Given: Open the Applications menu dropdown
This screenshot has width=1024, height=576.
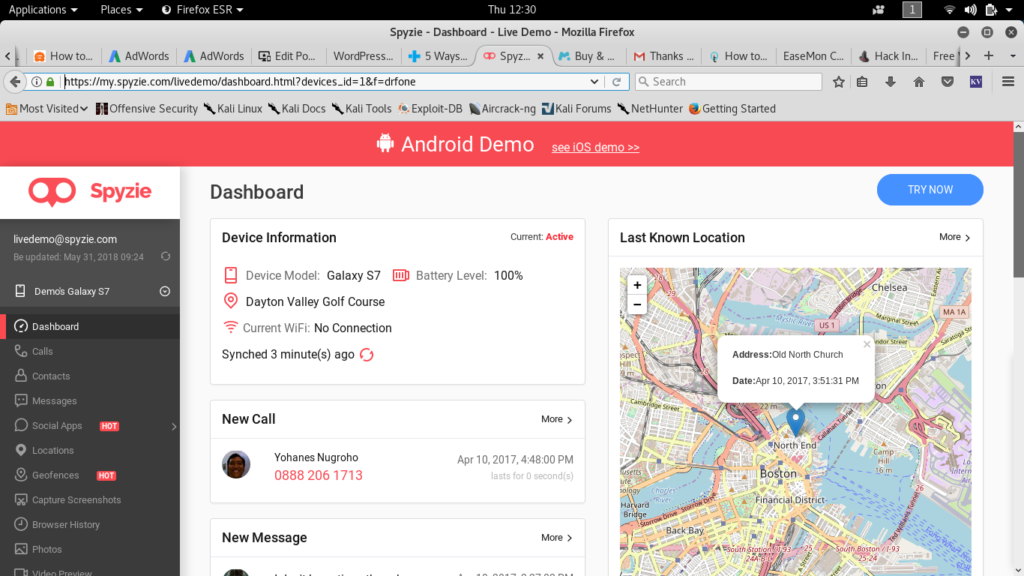Looking at the screenshot, I should click(43, 9).
